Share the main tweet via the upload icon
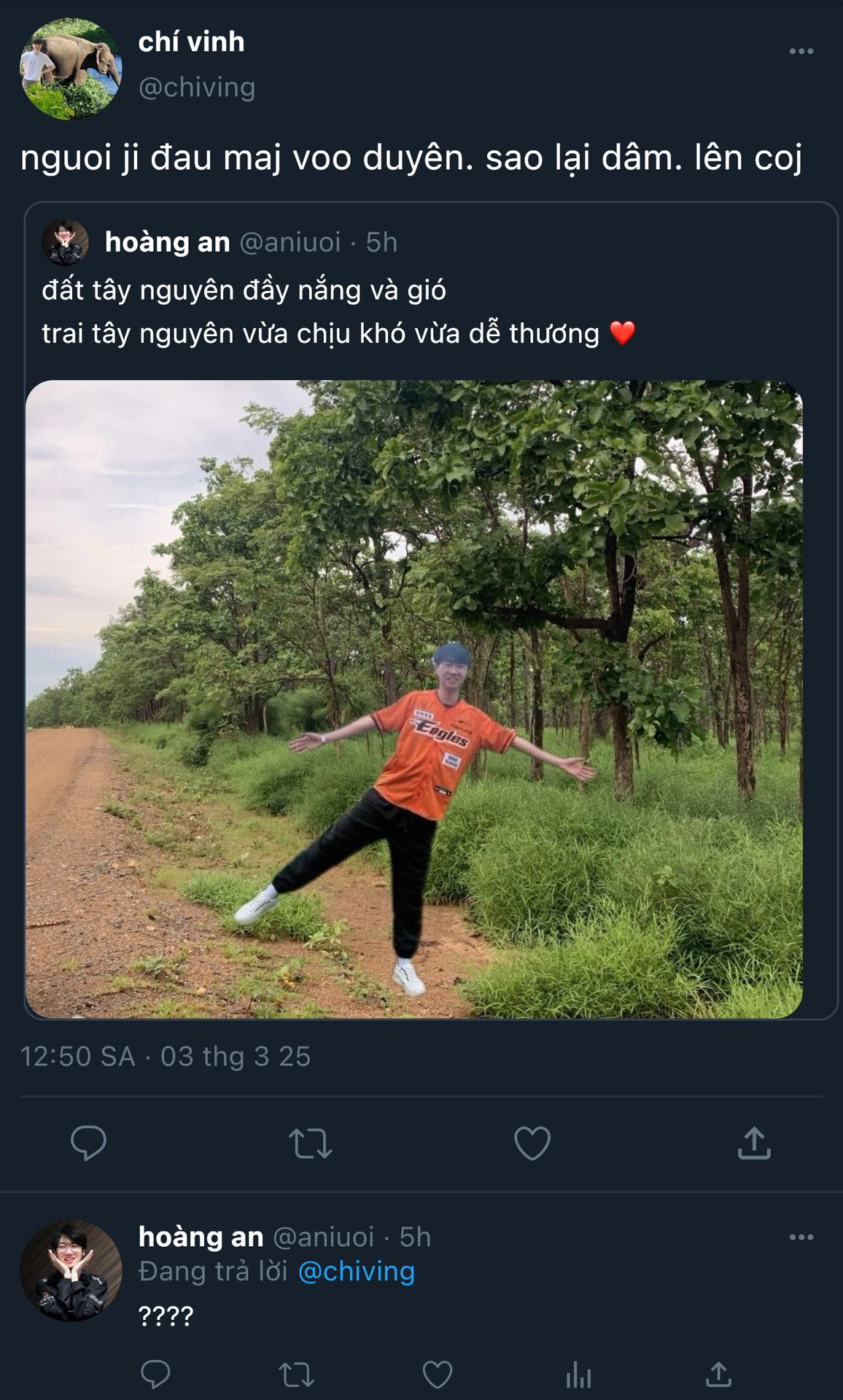This screenshot has height=1400, width=843. click(x=754, y=1143)
